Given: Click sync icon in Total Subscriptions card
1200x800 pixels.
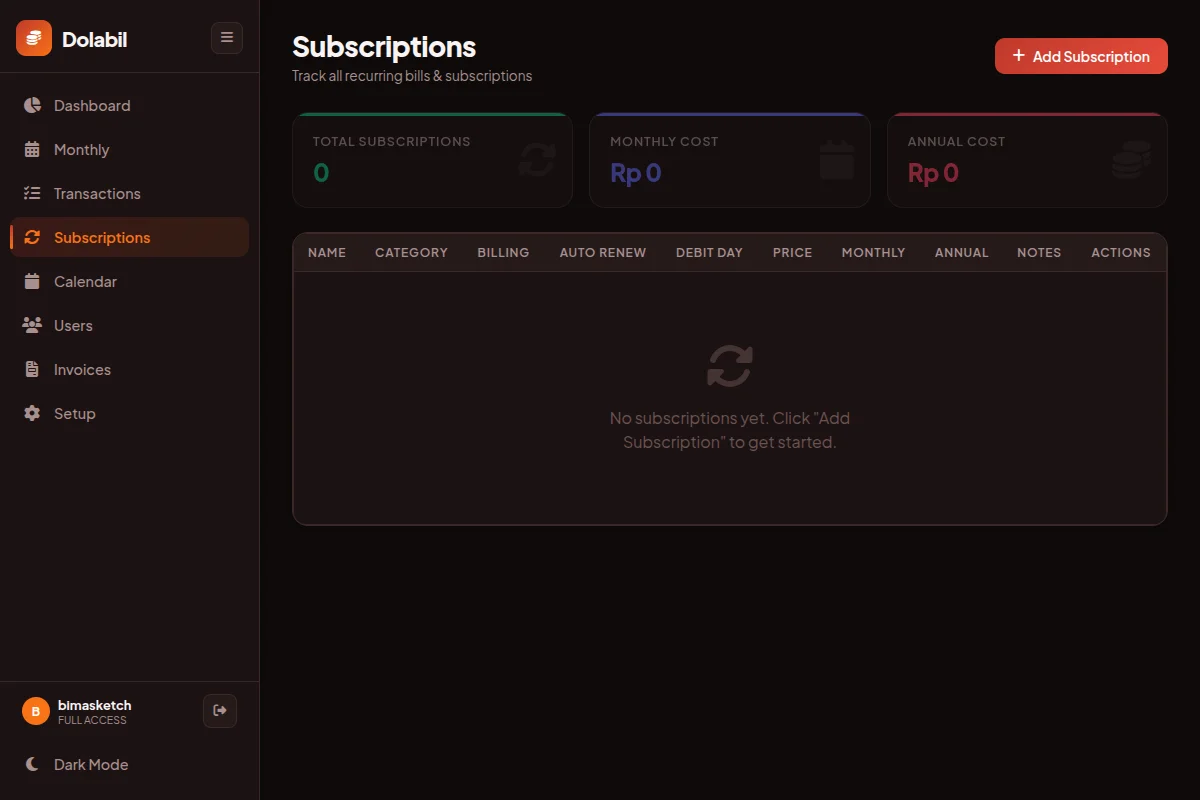Looking at the screenshot, I should [x=537, y=160].
